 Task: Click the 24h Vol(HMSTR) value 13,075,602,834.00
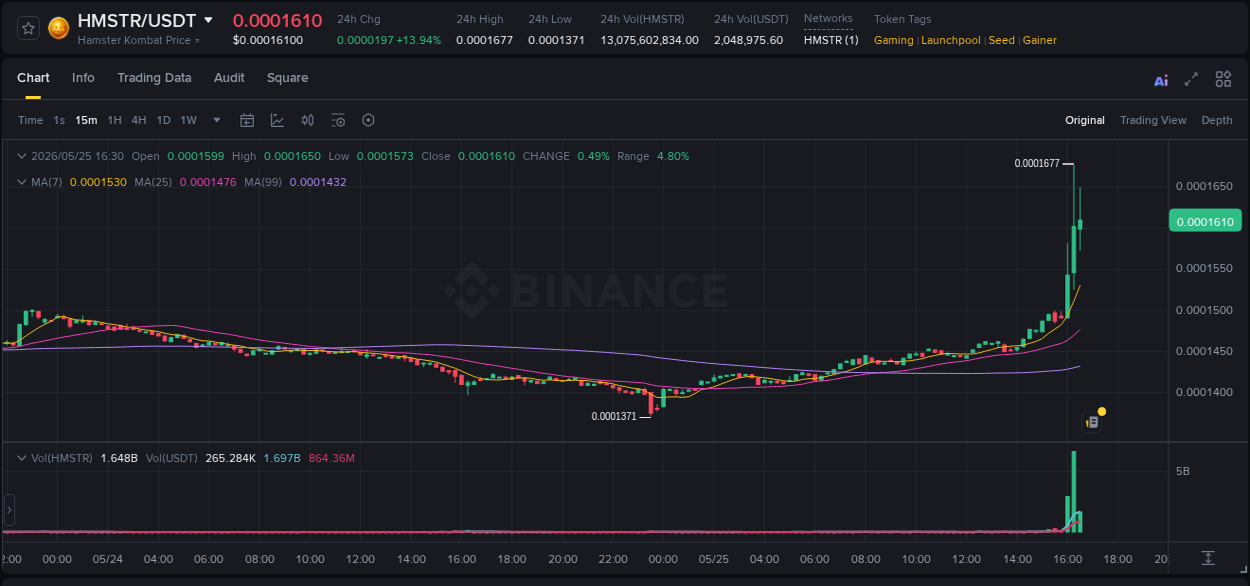coord(650,40)
